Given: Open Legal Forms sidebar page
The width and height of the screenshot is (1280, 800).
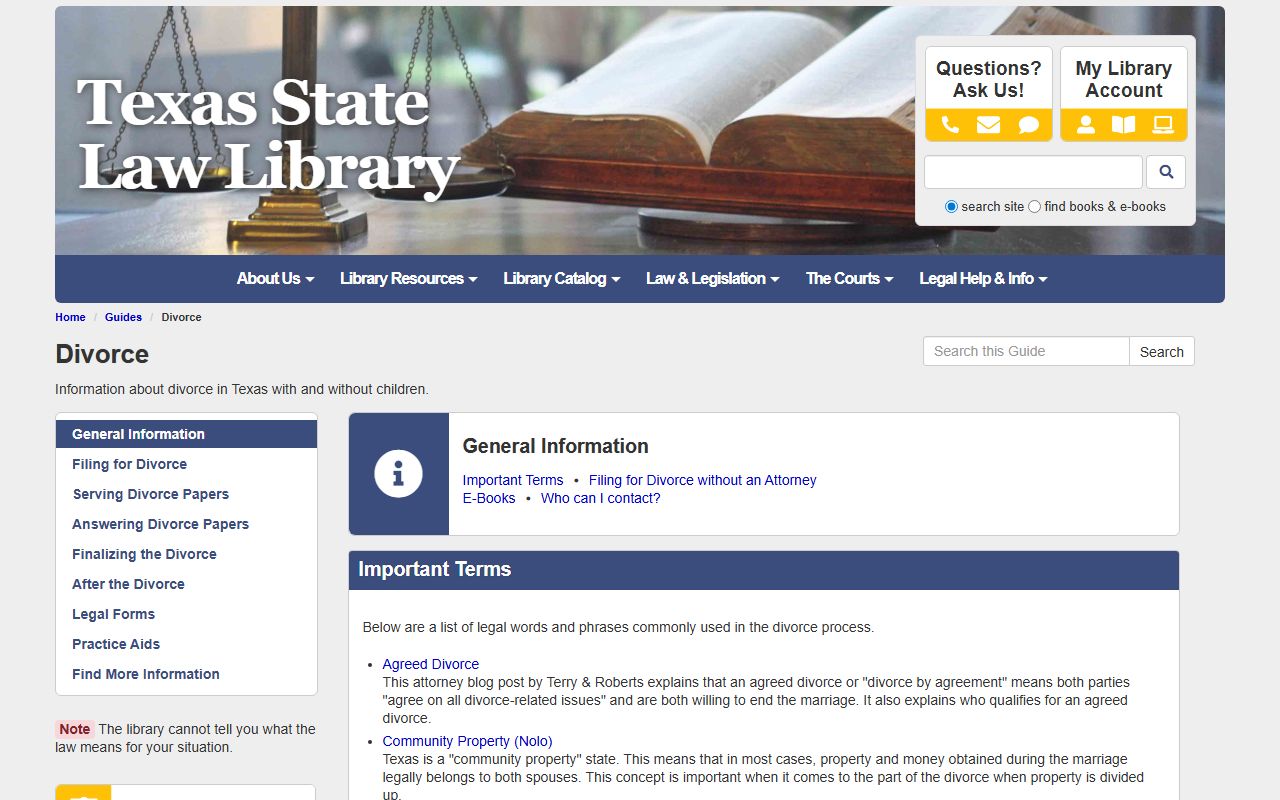Looking at the screenshot, I should (186, 614).
